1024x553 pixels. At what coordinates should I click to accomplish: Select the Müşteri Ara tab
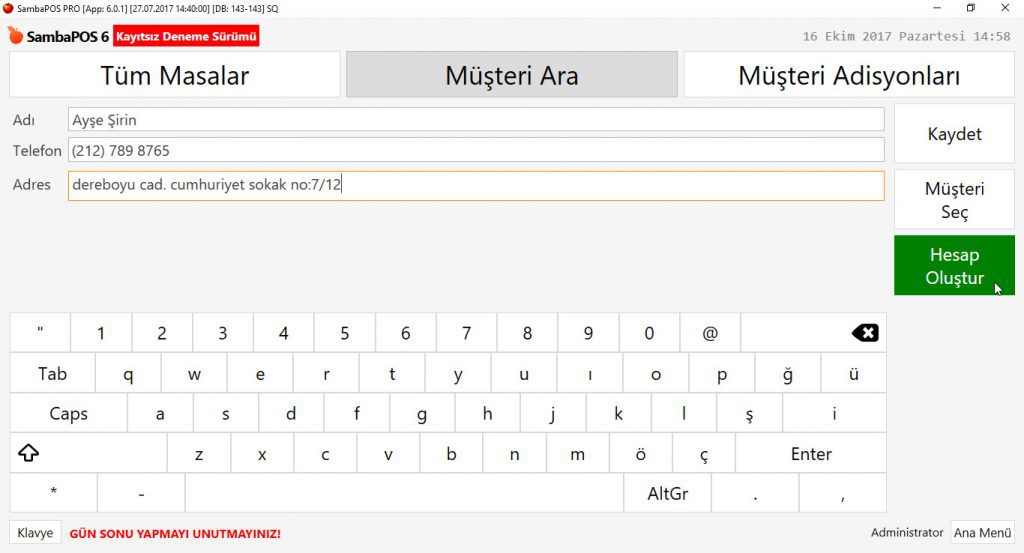[511, 76]
